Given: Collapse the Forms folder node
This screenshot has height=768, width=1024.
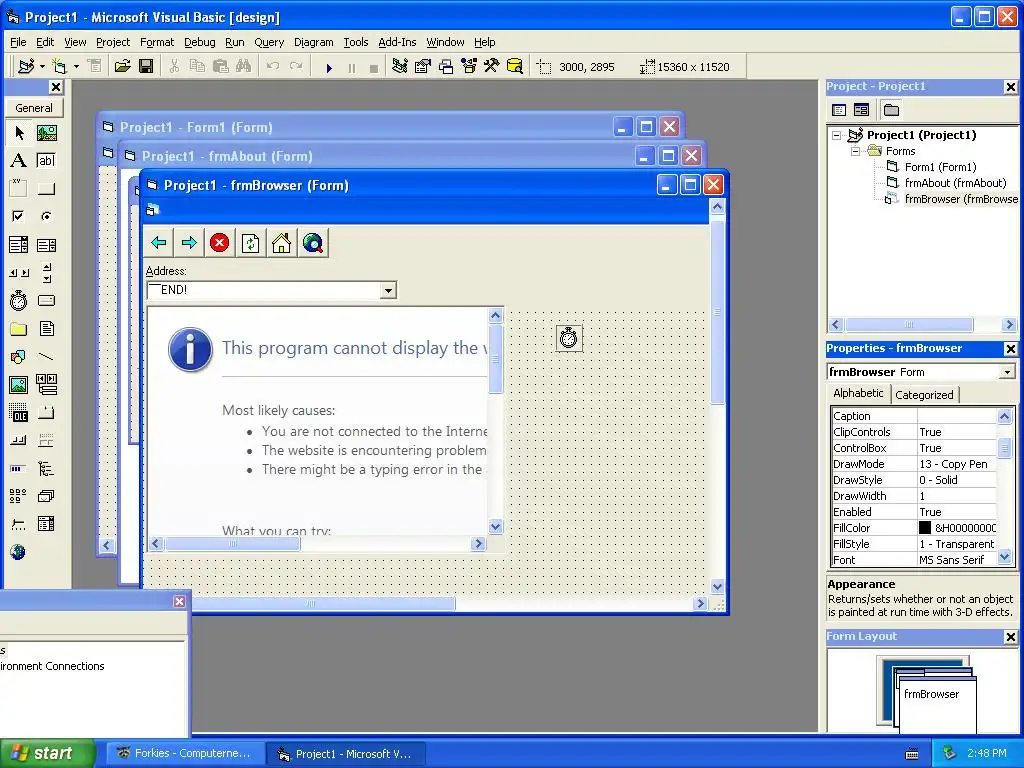Looking at the screenshot, I should tap(856, 152).
